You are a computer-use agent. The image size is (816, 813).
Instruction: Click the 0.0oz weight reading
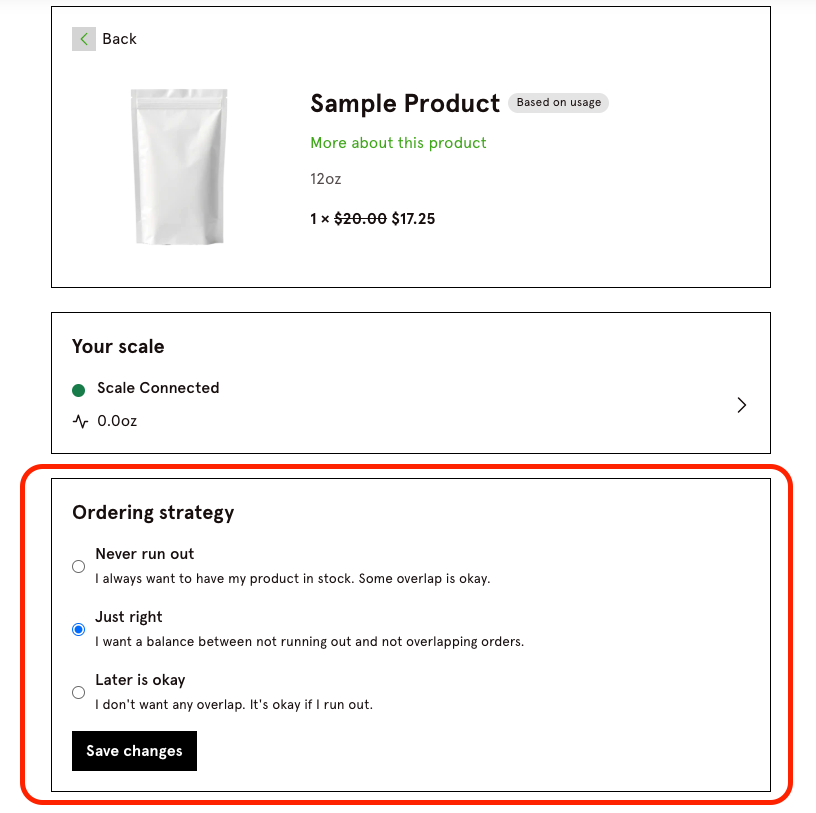[117, 421]
